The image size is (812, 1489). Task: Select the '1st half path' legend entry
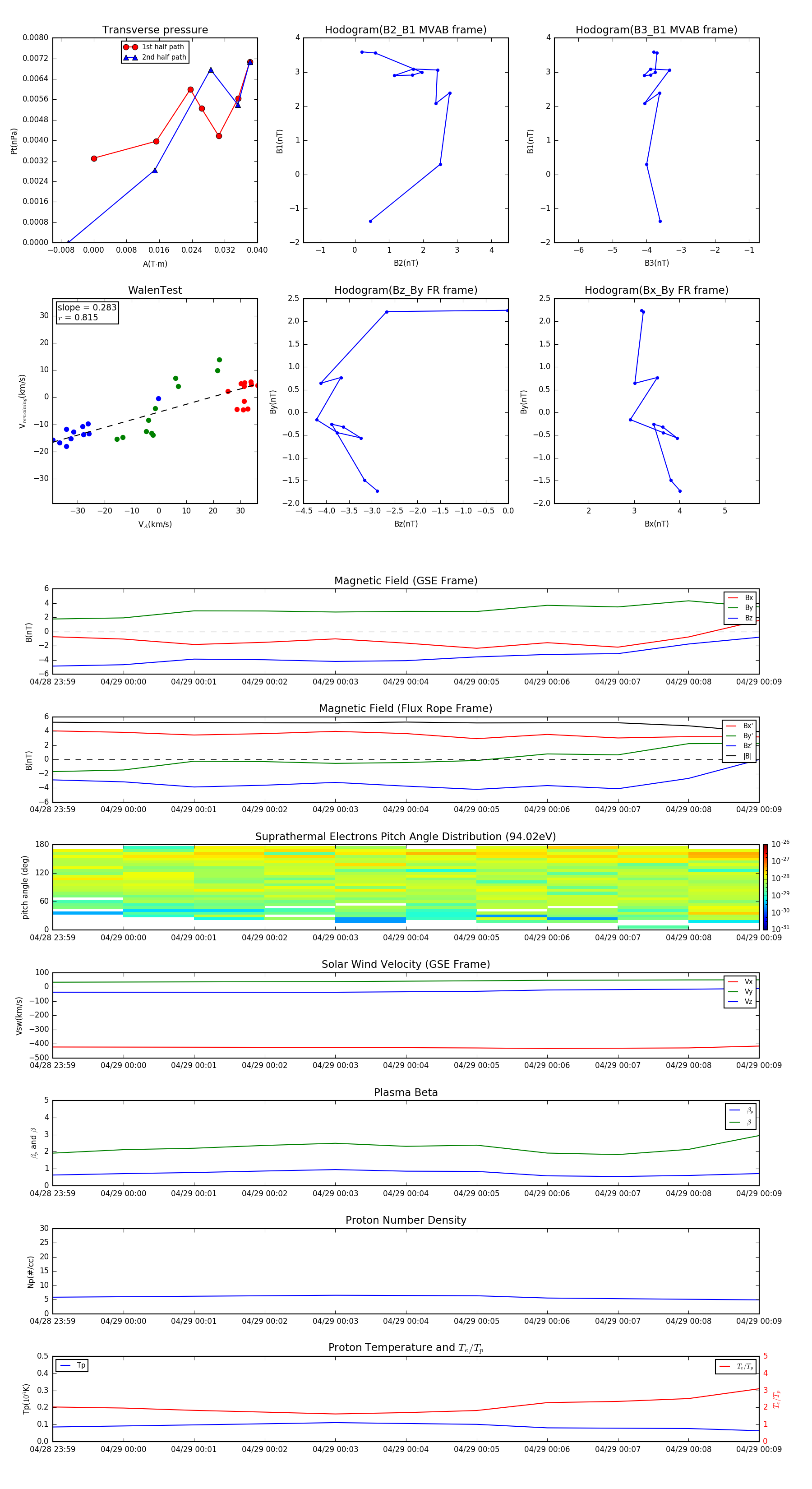tap(154, 47)
